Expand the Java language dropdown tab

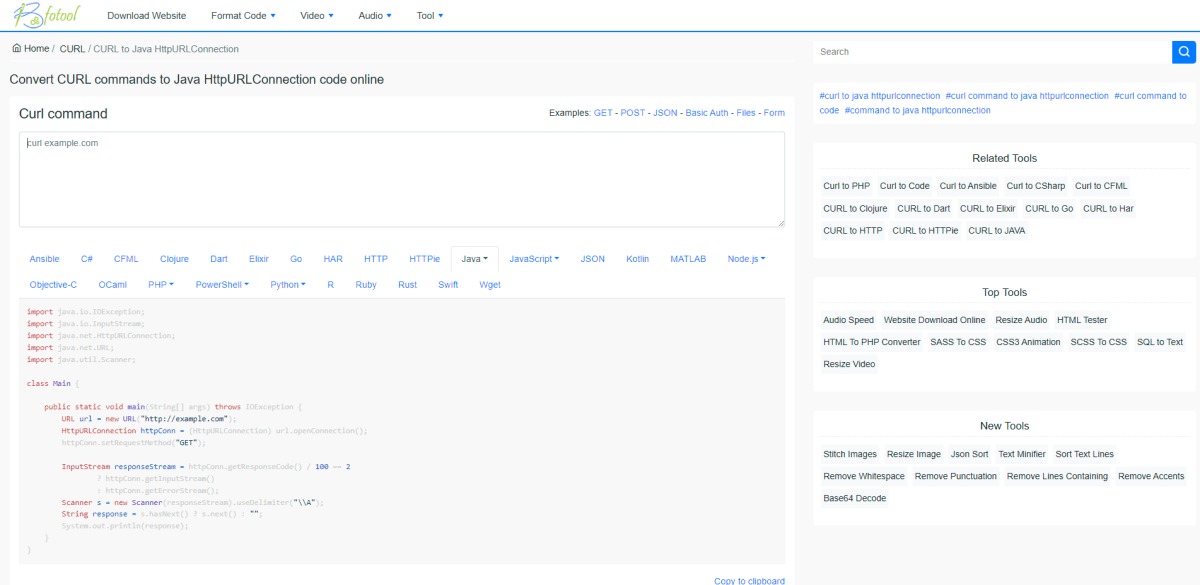(x=475, y=259)
